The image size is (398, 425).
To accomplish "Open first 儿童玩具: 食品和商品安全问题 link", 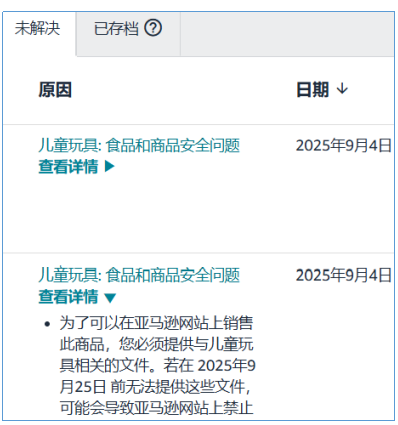I will point(139,146).
